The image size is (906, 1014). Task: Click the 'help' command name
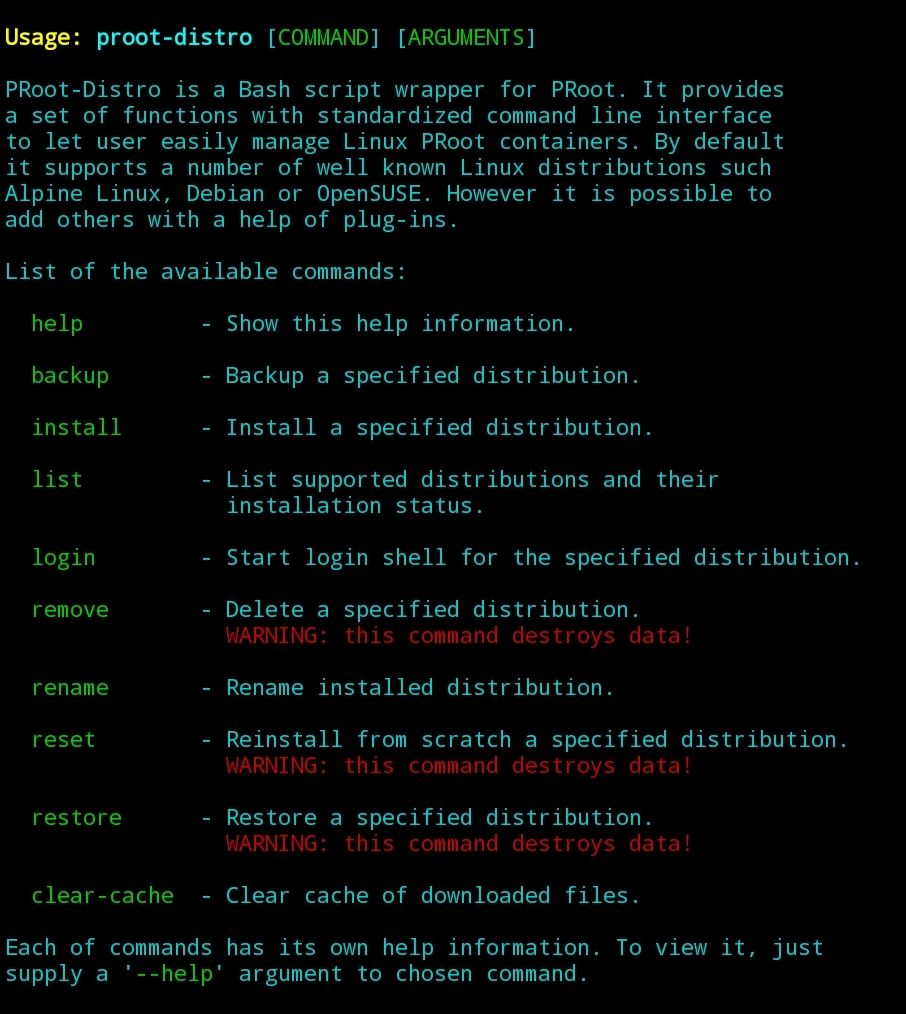(58, 323)
